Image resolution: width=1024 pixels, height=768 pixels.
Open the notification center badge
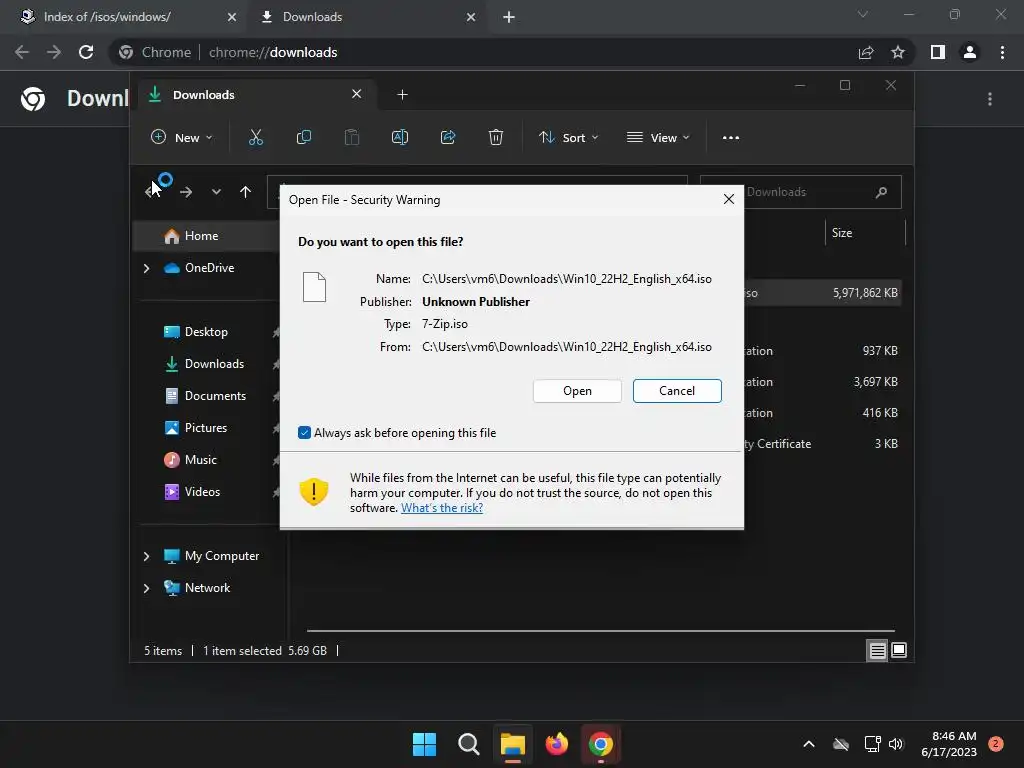(995, 744)
